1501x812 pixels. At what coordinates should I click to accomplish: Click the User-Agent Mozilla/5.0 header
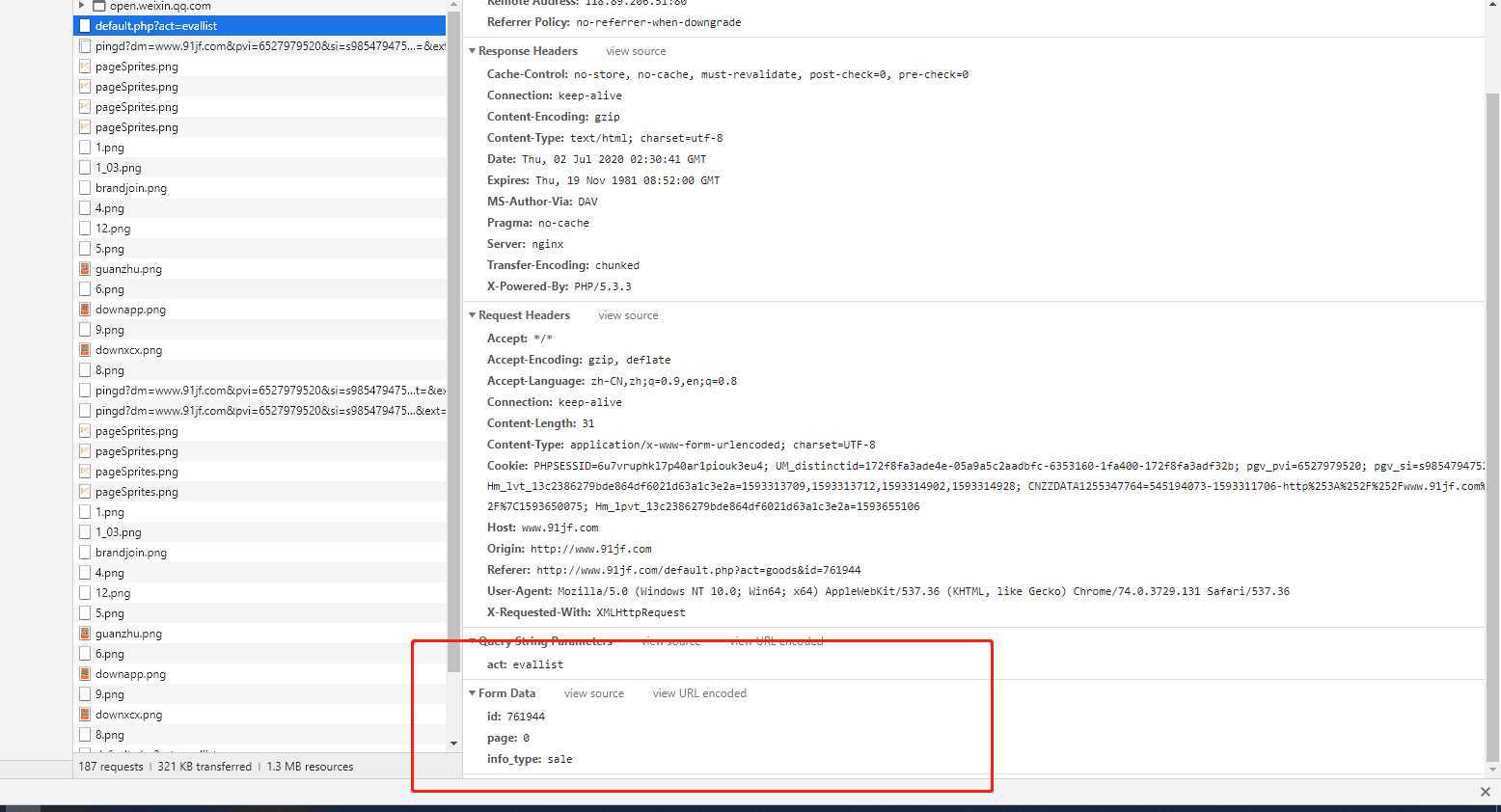point(888,591)
